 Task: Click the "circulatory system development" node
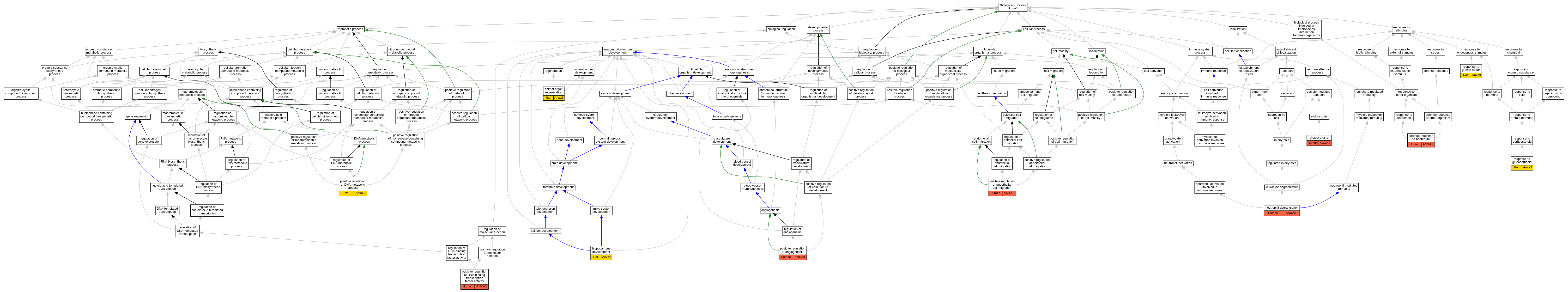[660, 116]
